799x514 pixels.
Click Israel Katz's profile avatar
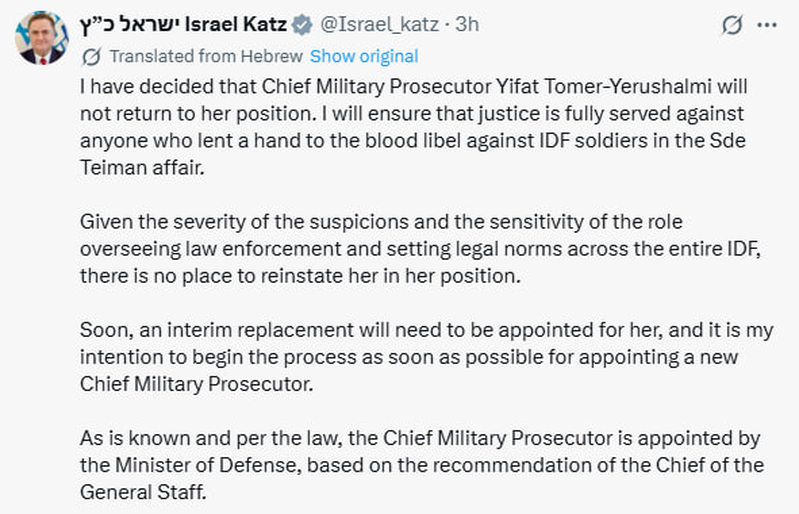pyautogui.click(x=40, y=39)
